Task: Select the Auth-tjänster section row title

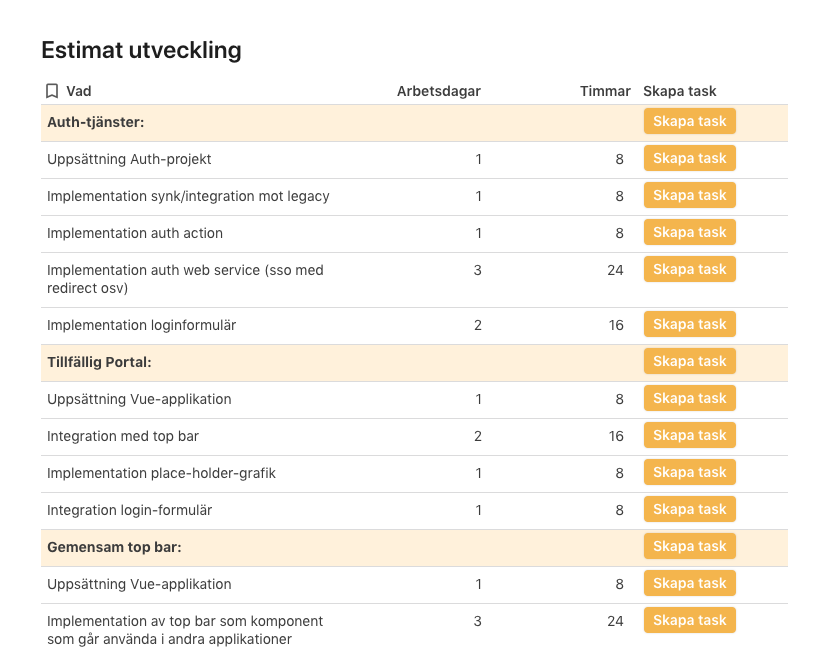Action: tap(96, 122)
